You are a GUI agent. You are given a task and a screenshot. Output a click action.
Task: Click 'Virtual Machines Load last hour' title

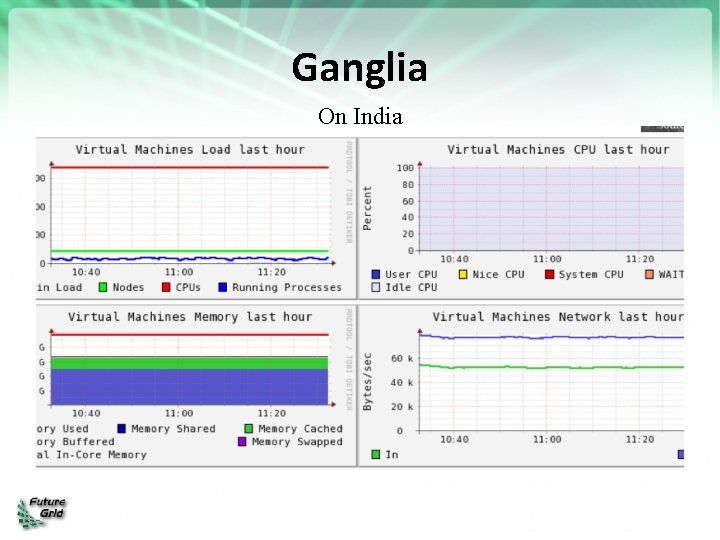click(190, 150)
